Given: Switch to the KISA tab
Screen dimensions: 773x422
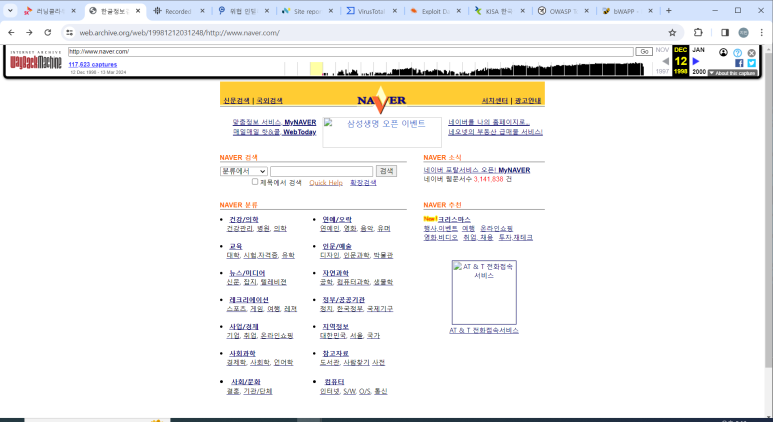Looking at the screenshot, I should (x=499, y=11).
